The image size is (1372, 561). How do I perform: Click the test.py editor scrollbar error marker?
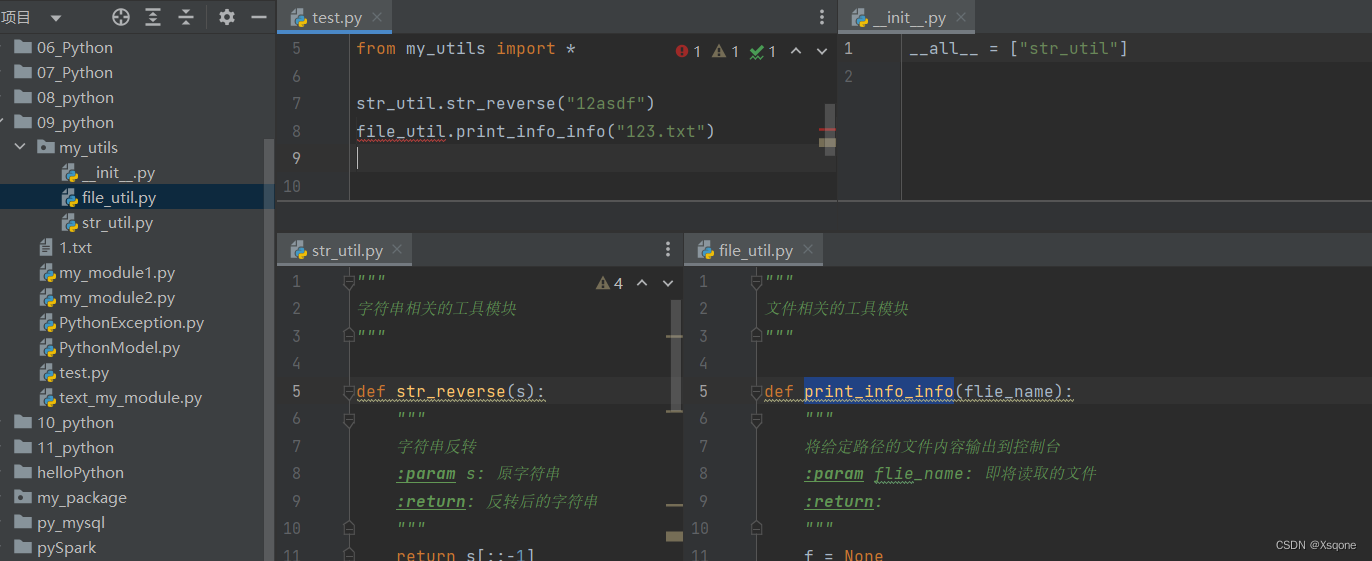click(x=827, y=130)
